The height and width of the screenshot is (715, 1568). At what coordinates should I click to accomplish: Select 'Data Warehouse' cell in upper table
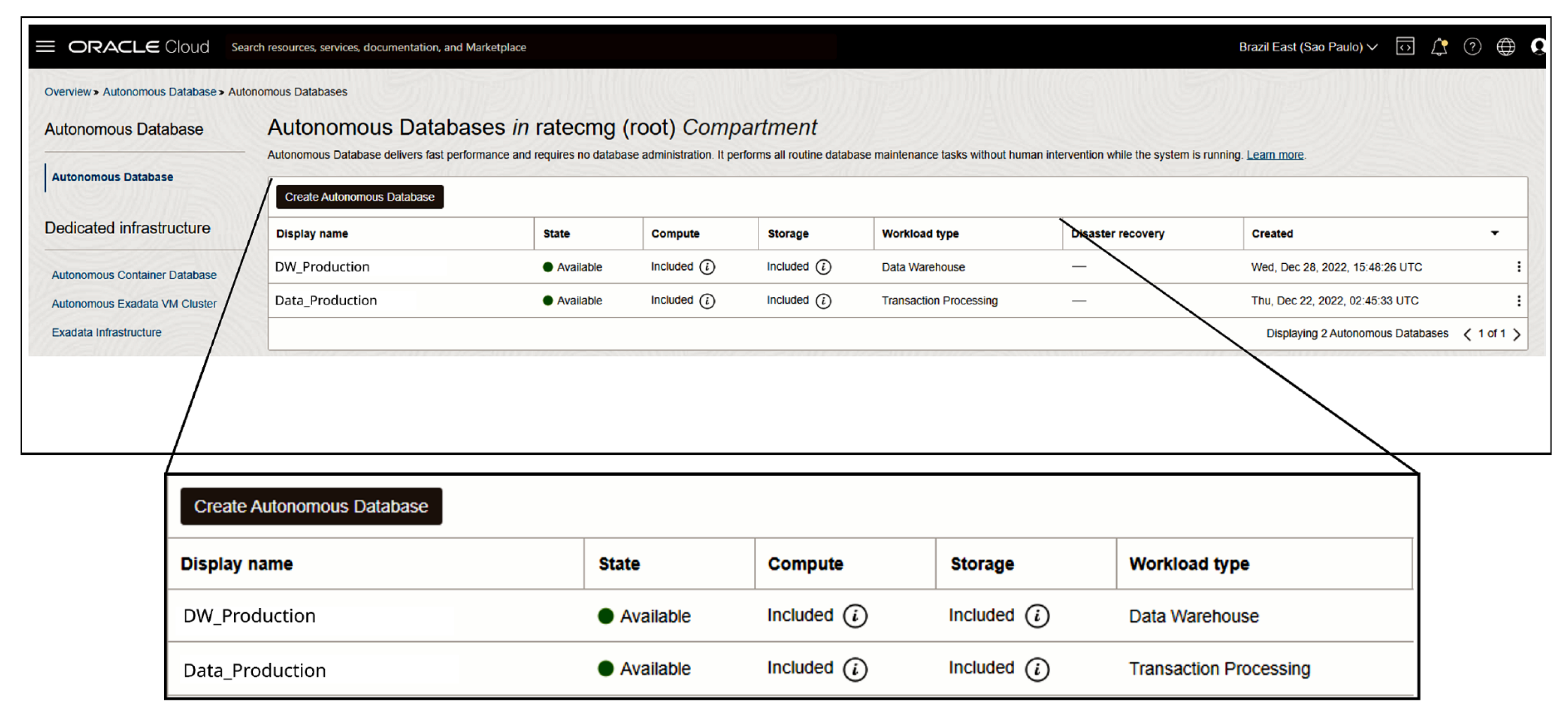tap(923, 267)
